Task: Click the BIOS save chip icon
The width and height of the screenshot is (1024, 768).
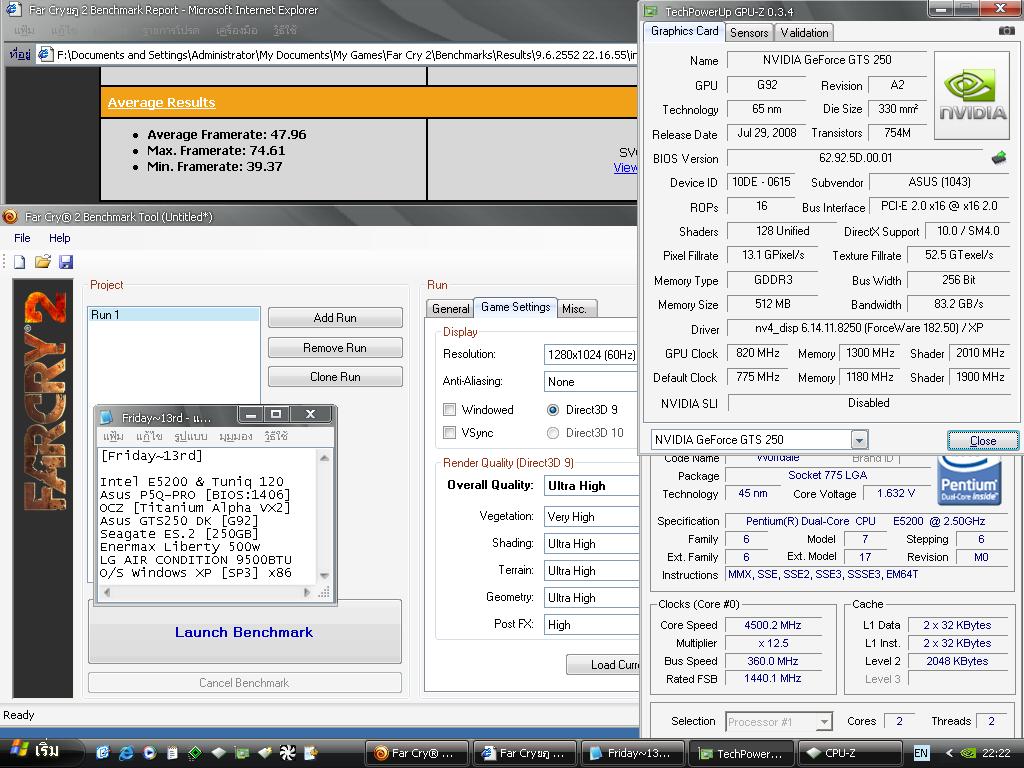Action: coord(998,158)
